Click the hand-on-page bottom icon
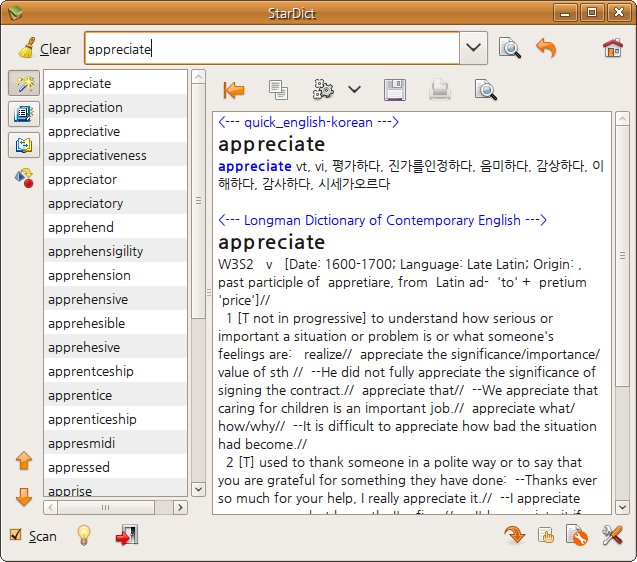Image resolution: width=637 pixels, height=562 pixels. 546,535
